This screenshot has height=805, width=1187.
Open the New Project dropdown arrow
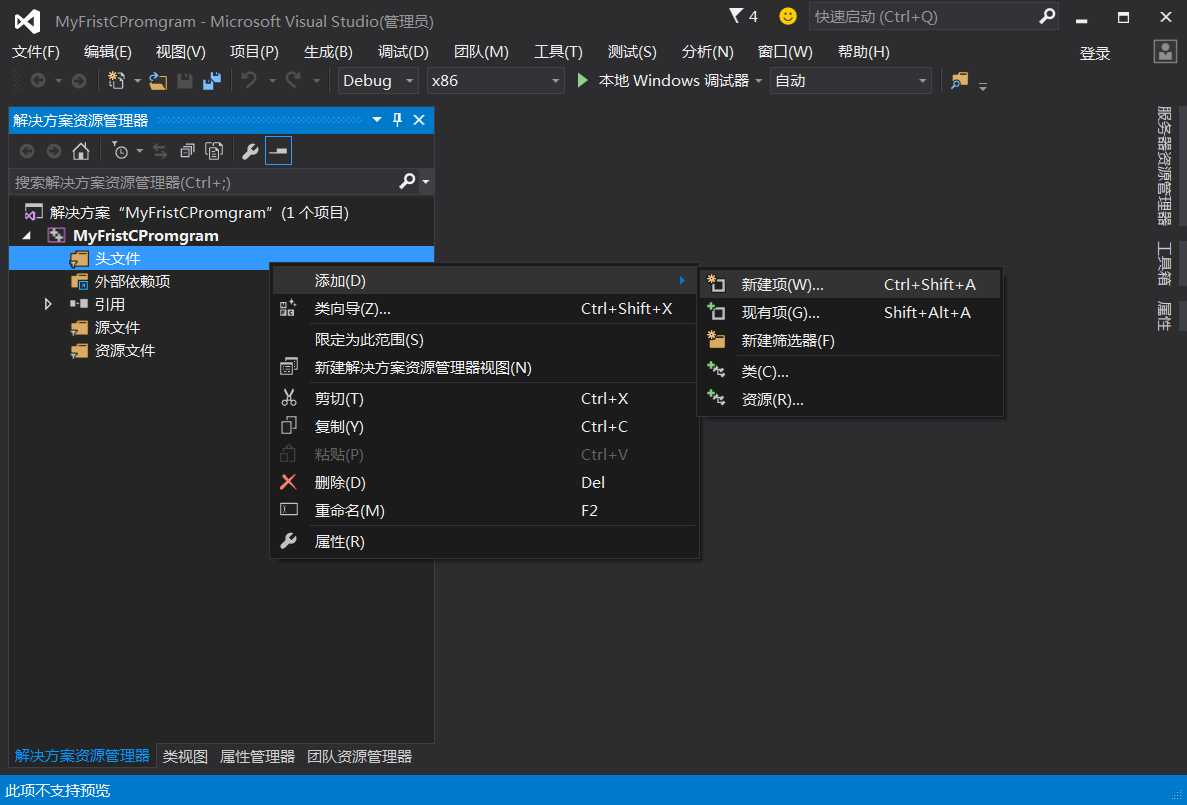click(x=137, y=80)
